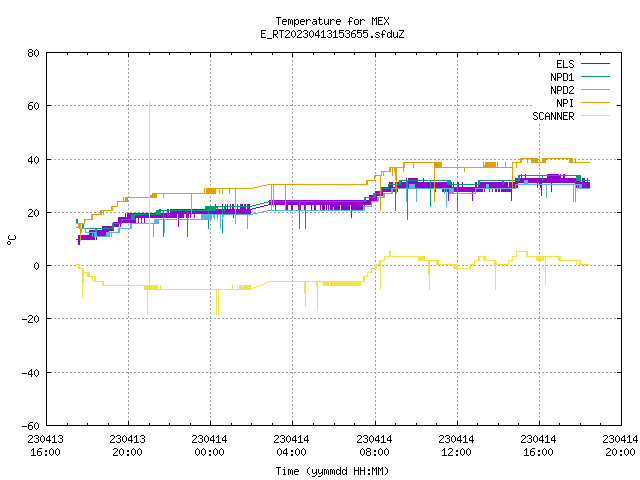Click the y-axis tick label 40

pos(33,160)
